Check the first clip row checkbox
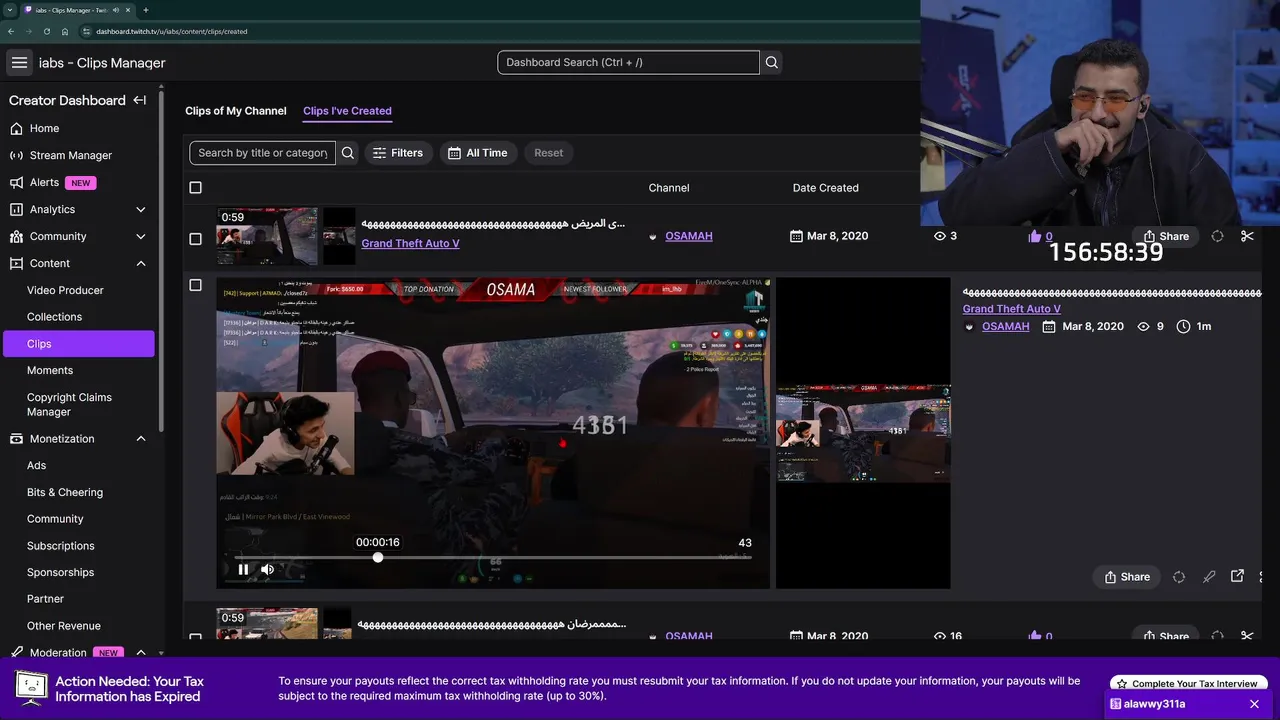1280x720 pixels. coord(195,239)
